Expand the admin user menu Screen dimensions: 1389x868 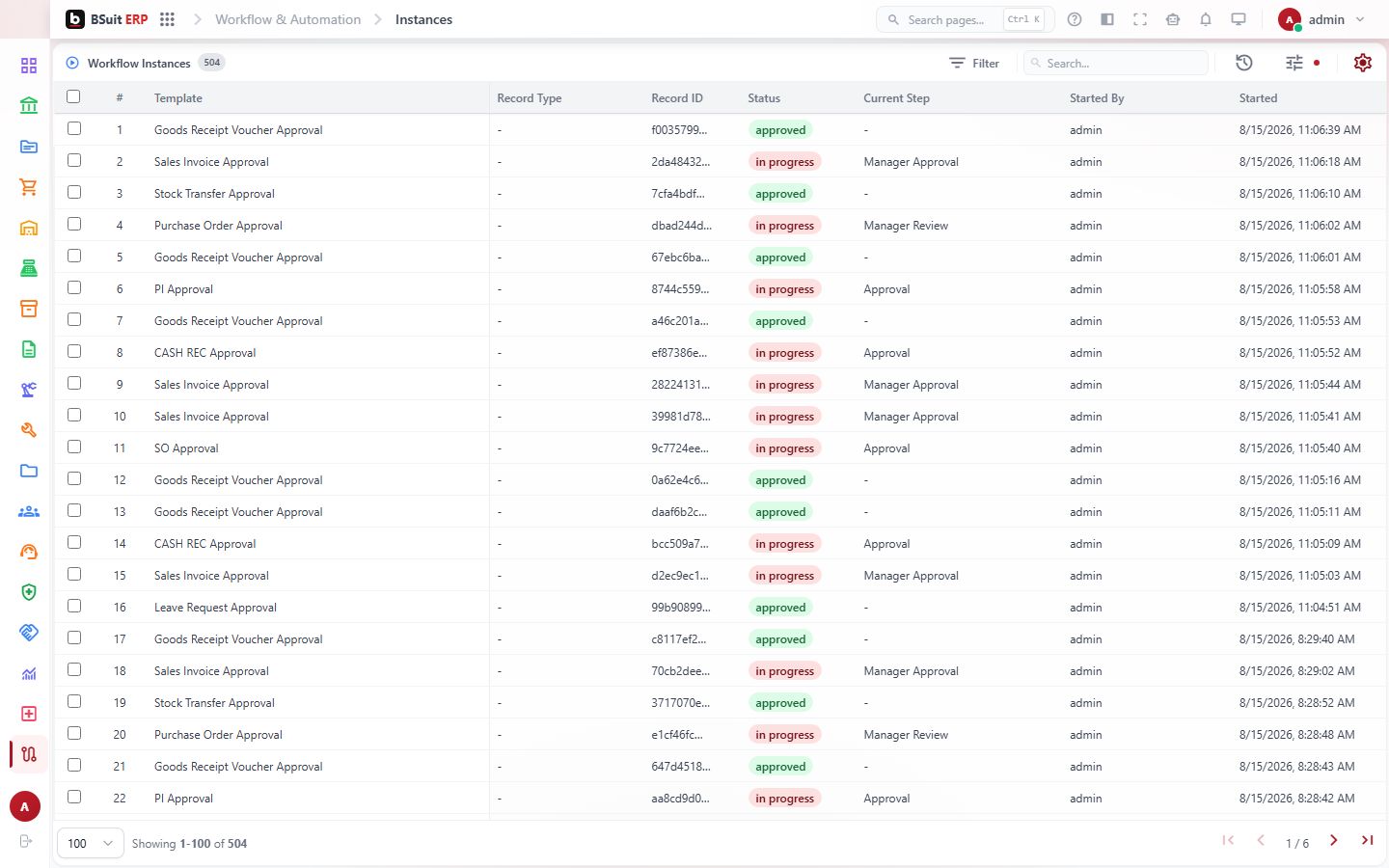[x=1321, y=19]
